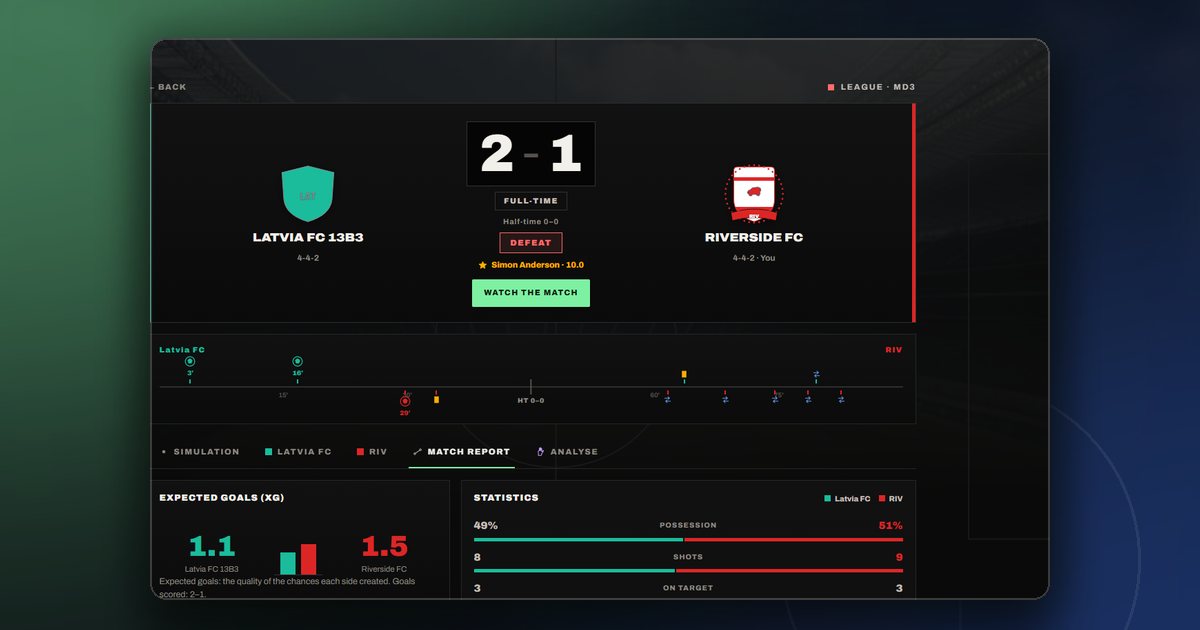The width and height of the screenshot is (1200, 630).
Task: Click the 1.5 Riverside xG value
Action: (x=385, y=547)
